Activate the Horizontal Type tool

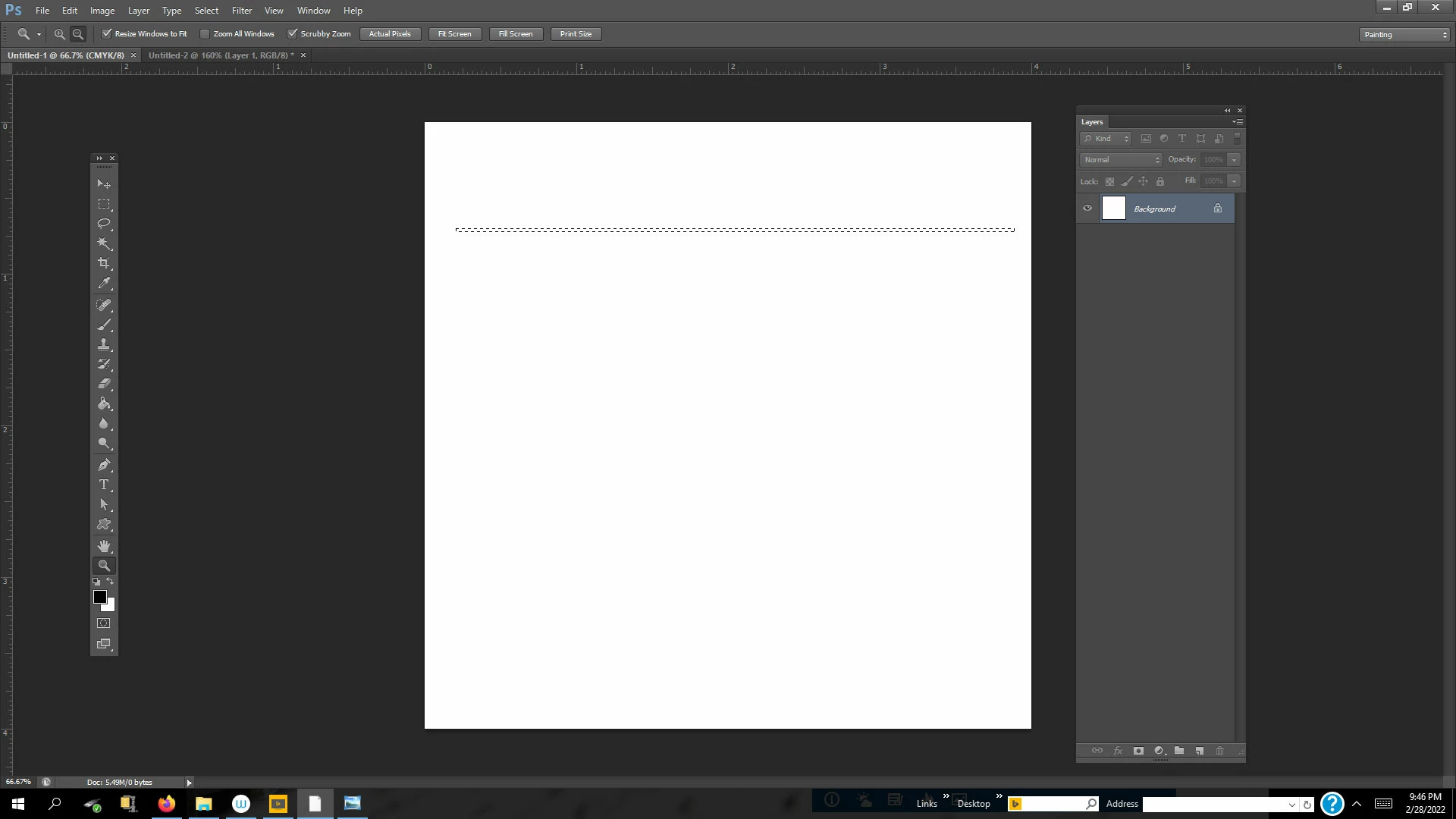point(104,485)
